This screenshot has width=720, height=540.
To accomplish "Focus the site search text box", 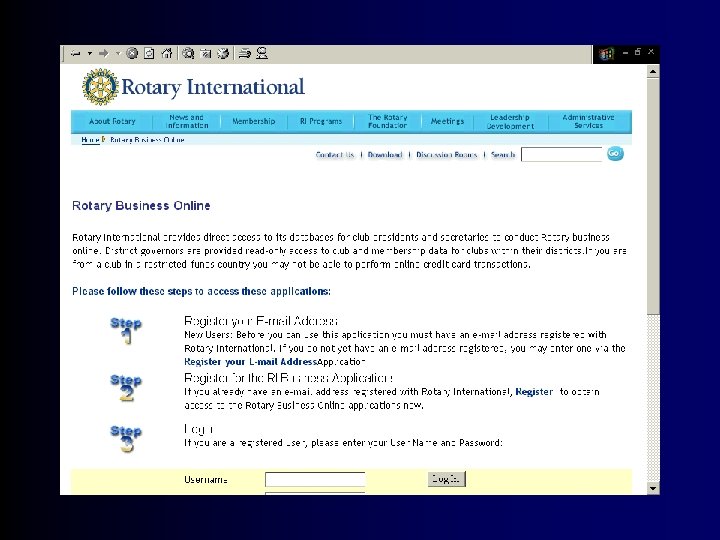I will pos(562,154).
